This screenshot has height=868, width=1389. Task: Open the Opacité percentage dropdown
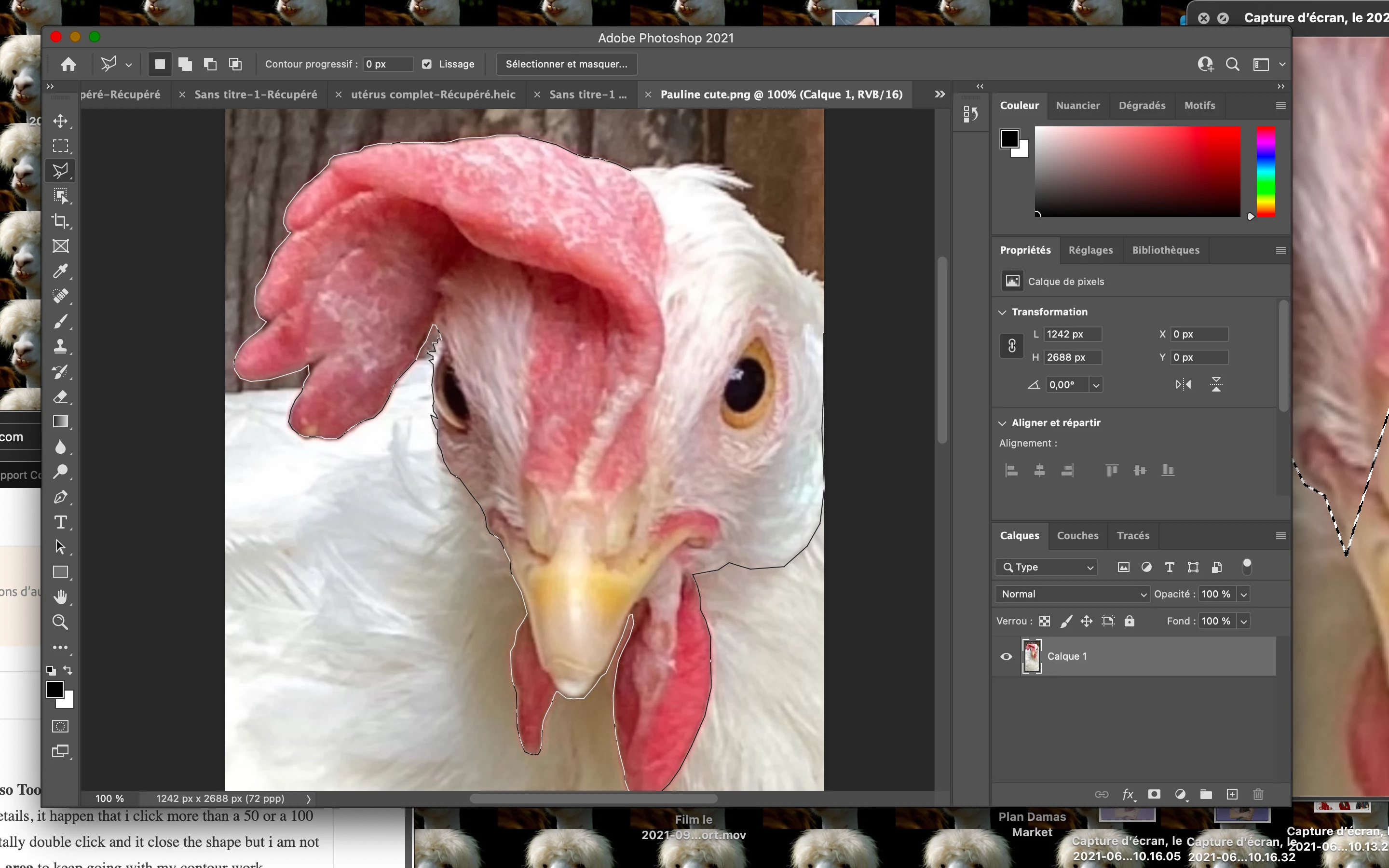(x=1244, y=594)
